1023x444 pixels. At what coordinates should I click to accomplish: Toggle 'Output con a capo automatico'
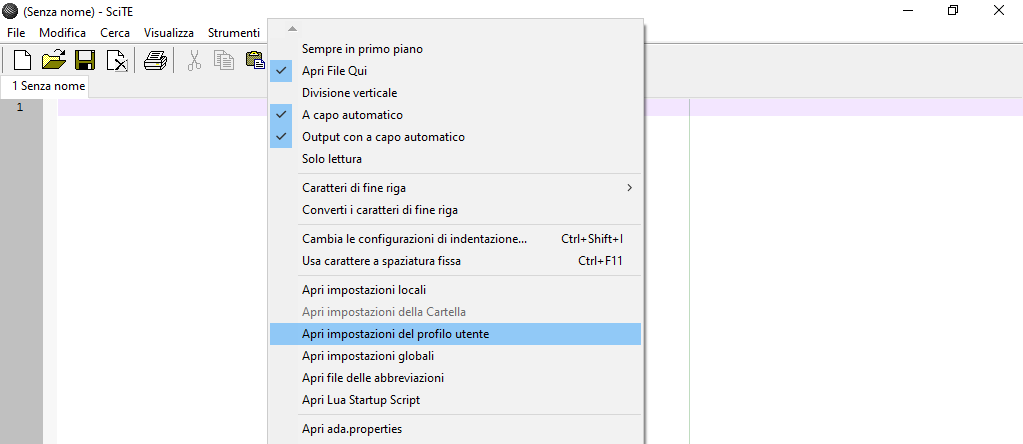pyautogui.click(x=383, y=137)
